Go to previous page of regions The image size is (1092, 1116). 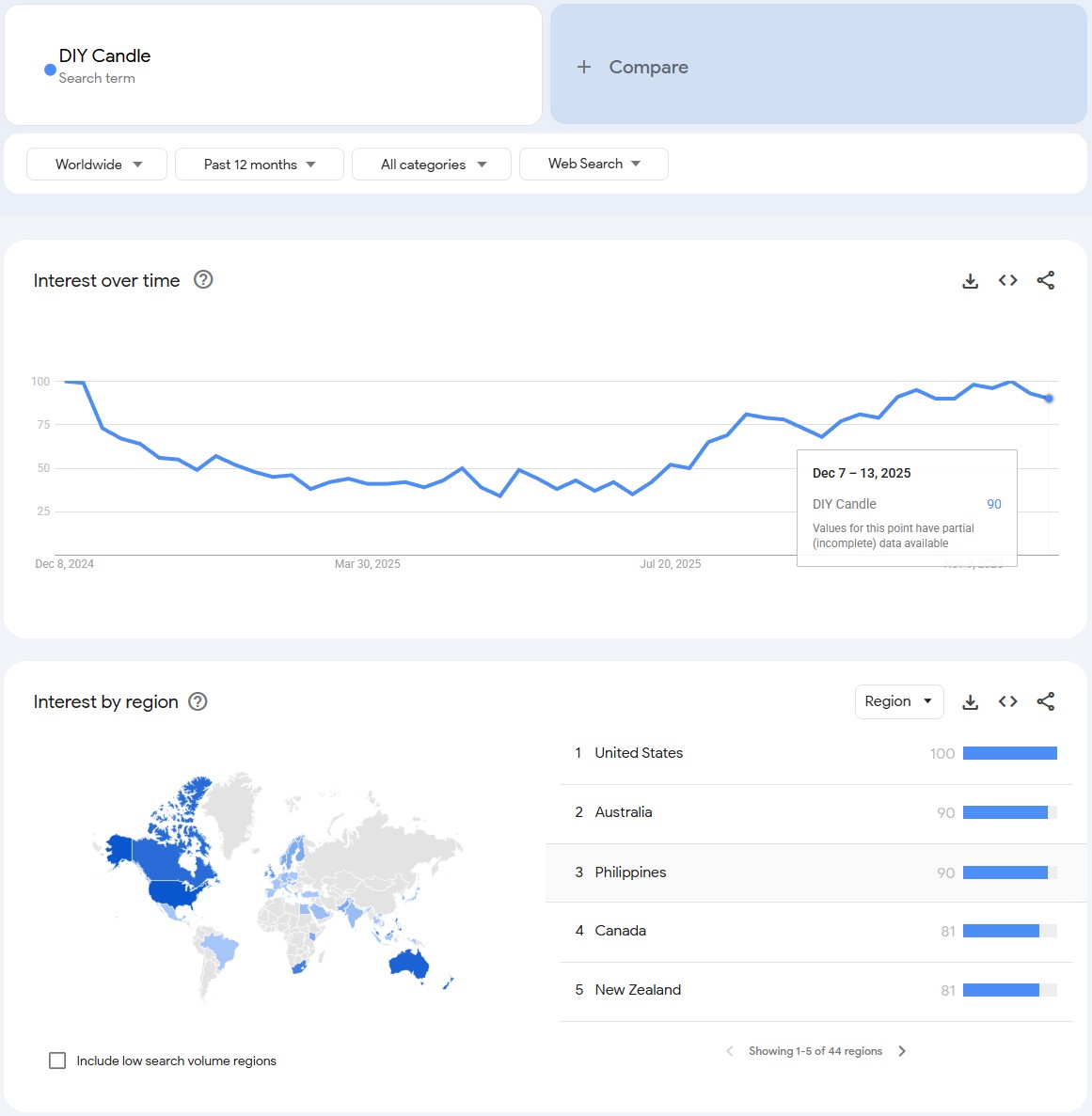coord(730,1051)
